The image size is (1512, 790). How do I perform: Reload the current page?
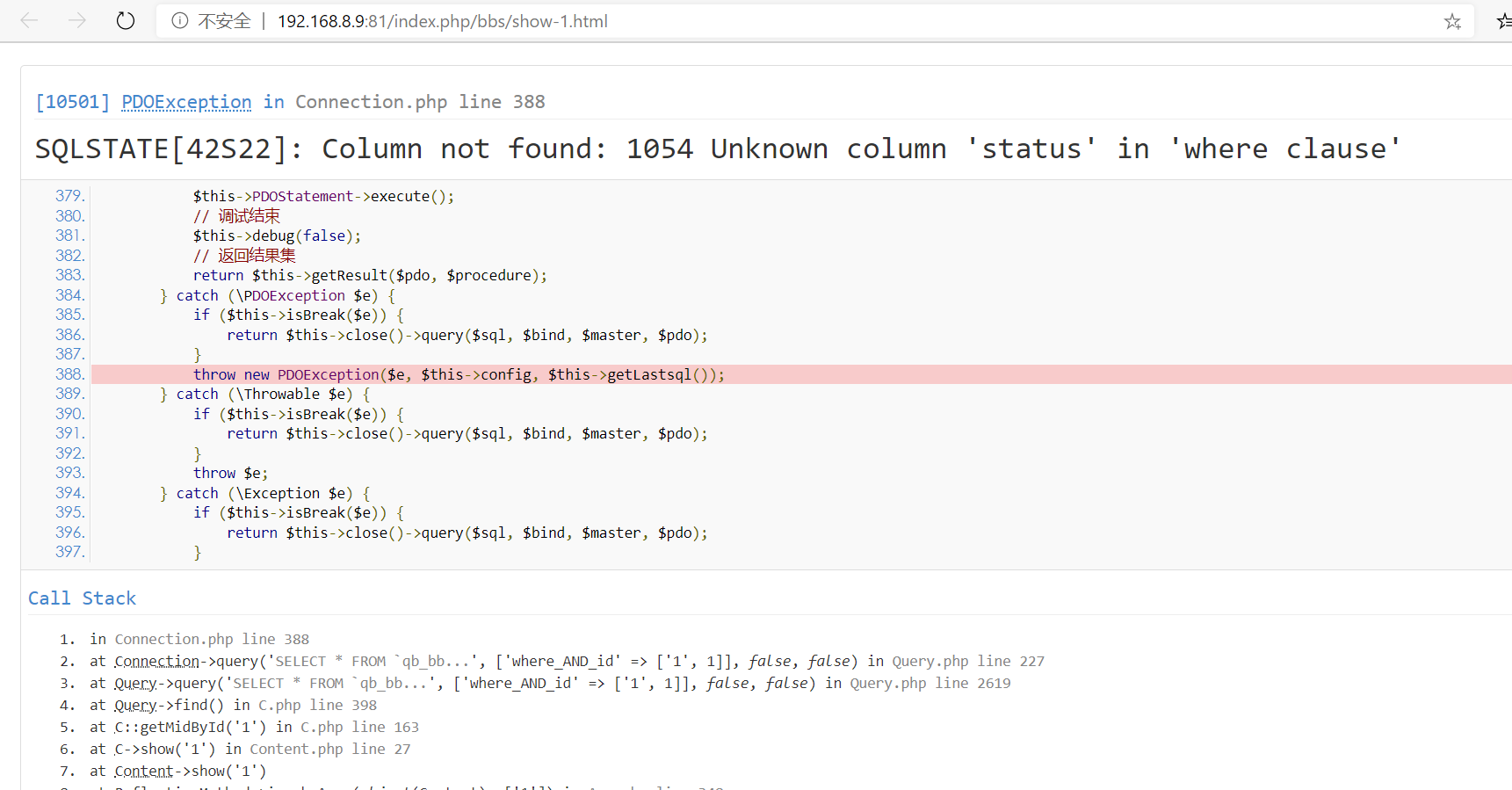point(126,21)
